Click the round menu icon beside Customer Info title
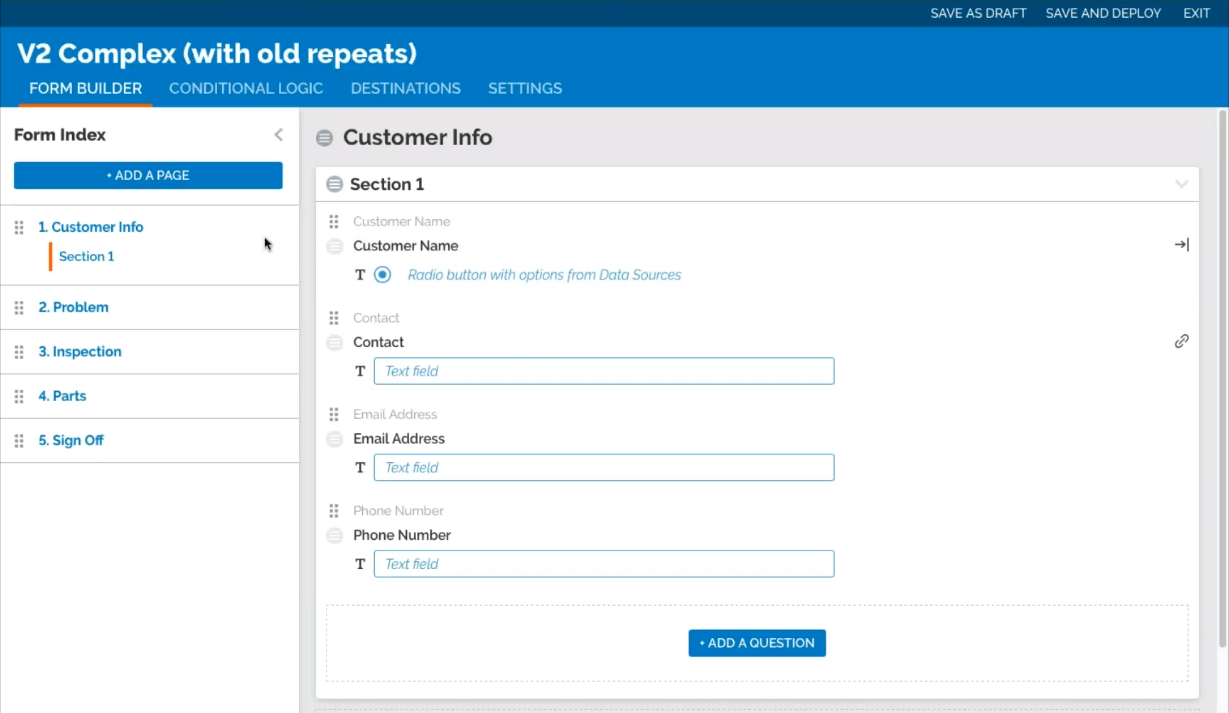 (324, 138)
